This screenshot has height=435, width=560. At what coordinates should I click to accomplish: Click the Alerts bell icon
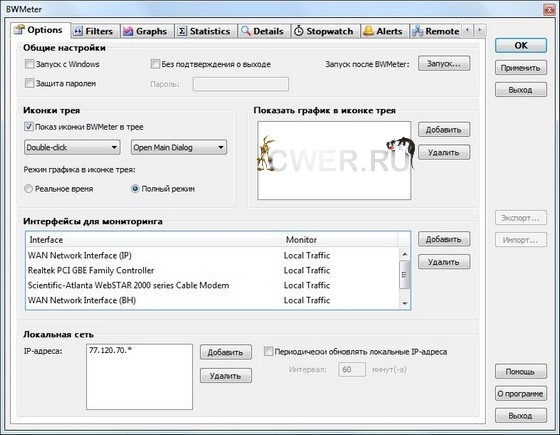tap(368, 31)
